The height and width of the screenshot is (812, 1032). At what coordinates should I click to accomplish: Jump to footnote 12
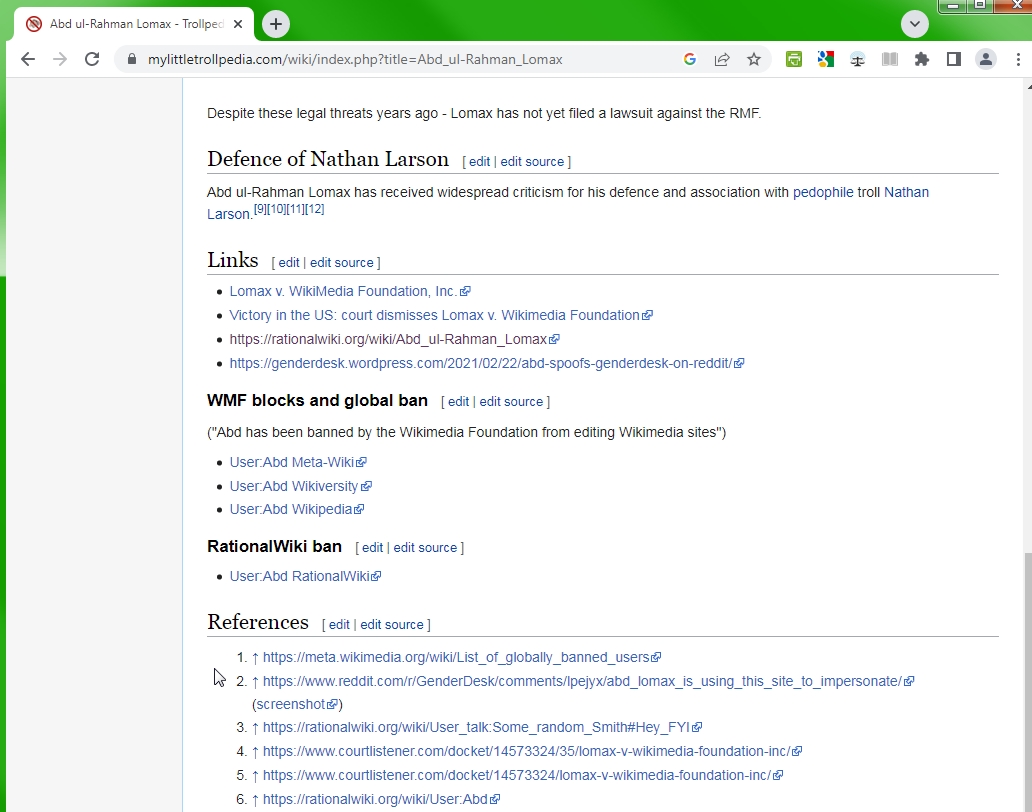click(315, 209)
